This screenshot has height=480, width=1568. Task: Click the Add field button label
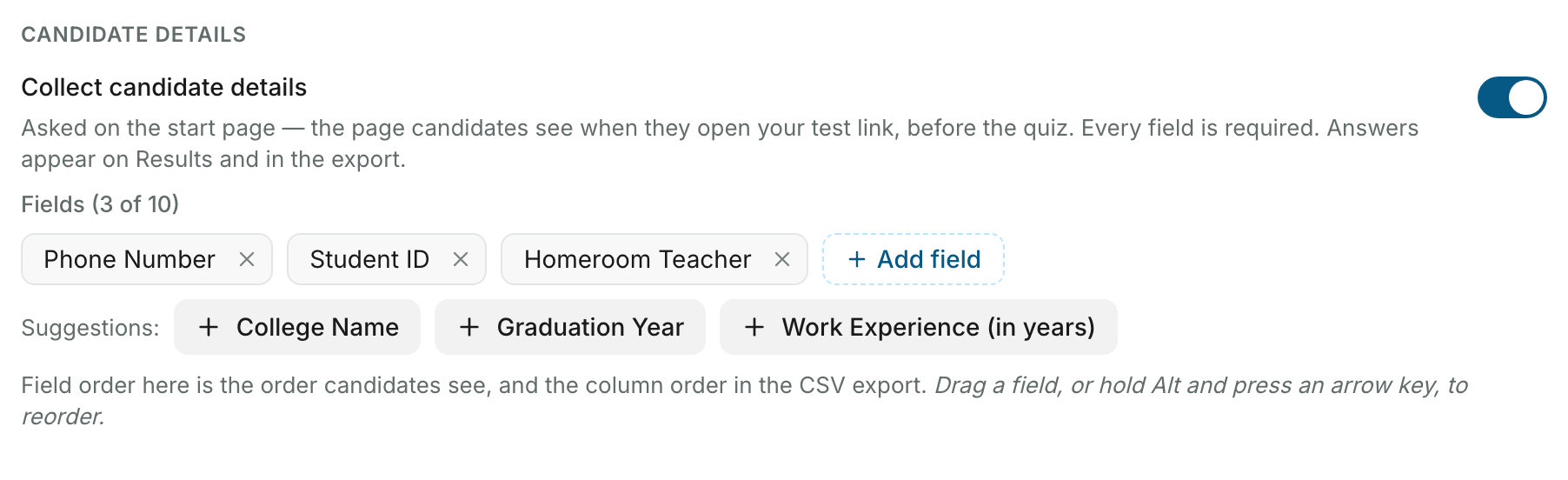coord(928,259)
